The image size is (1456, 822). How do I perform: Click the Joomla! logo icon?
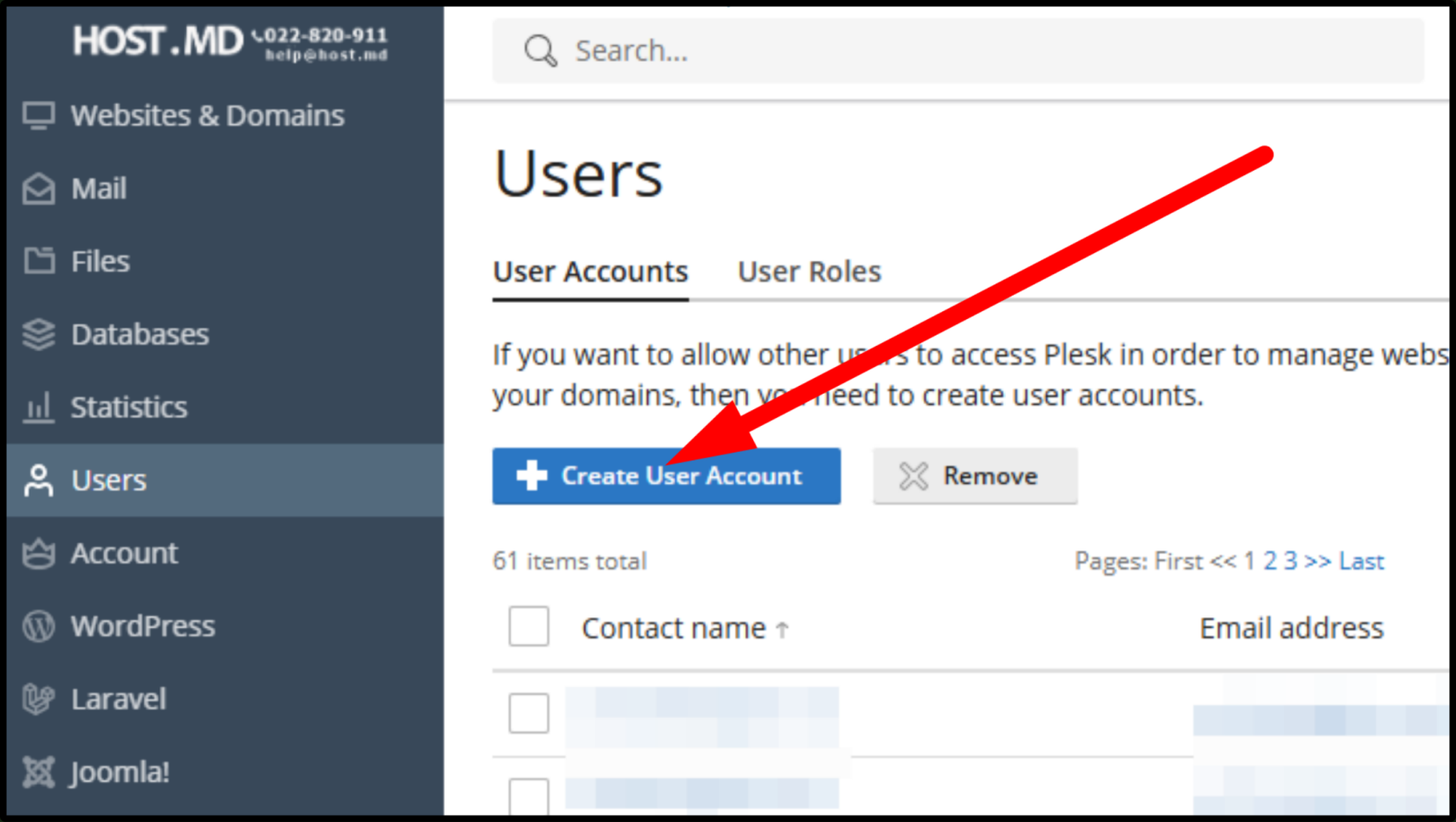[x=38, y=772]
